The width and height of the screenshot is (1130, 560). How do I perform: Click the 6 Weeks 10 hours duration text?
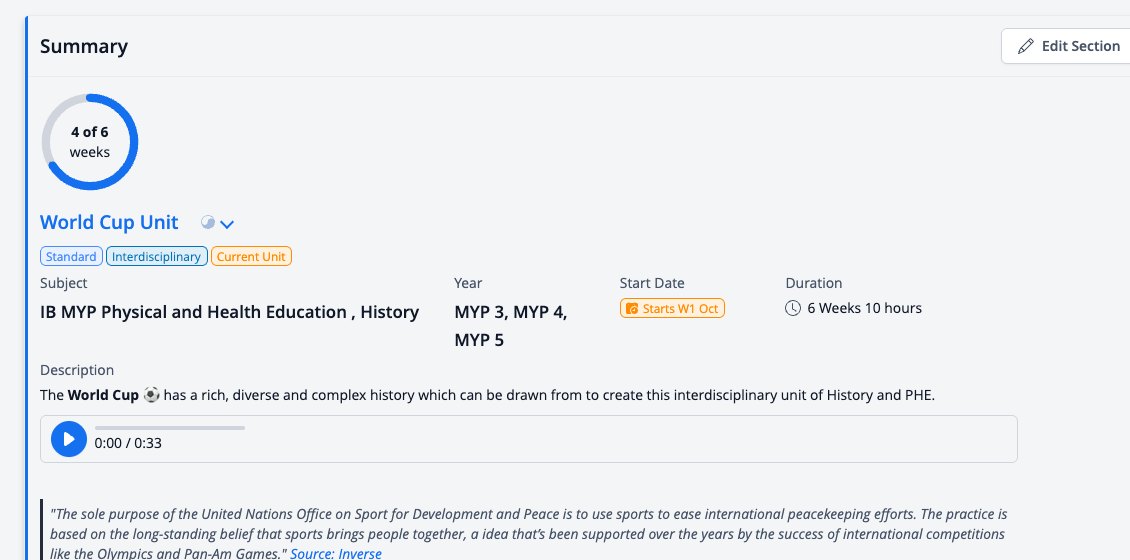pyautogui.click(x=864, y=308)
